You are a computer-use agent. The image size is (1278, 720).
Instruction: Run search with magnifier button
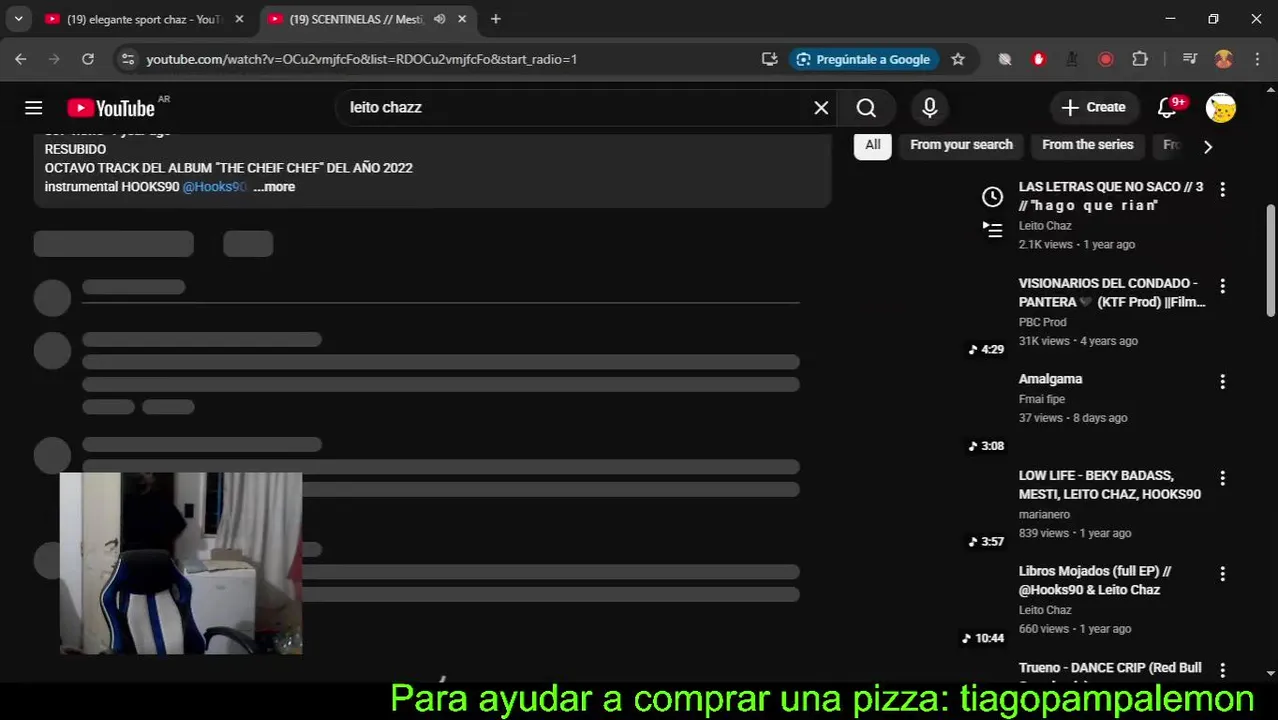pyautogui.click(x=866, y=108)
